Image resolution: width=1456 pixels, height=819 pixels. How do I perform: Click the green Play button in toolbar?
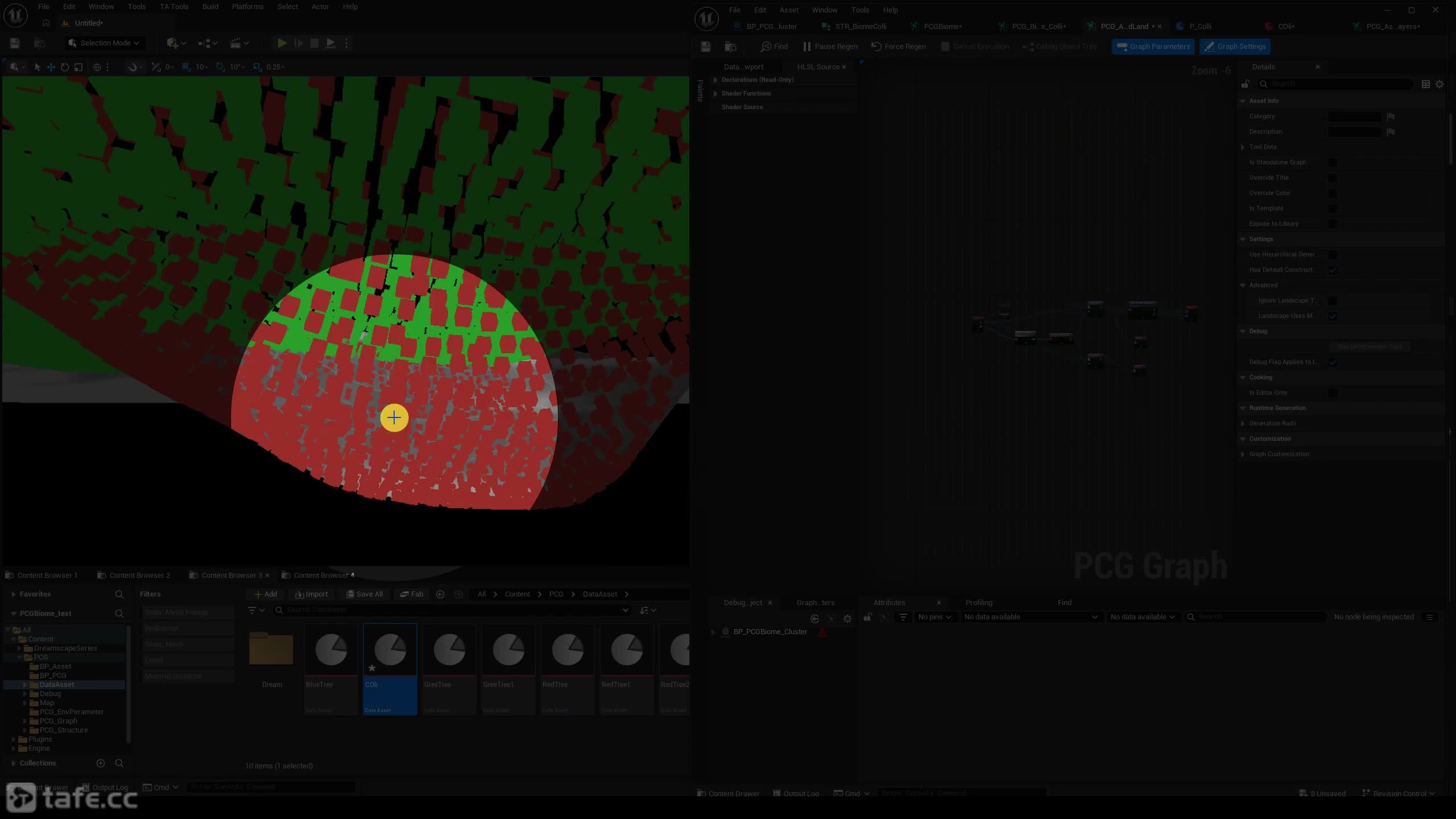pos(282,43)
